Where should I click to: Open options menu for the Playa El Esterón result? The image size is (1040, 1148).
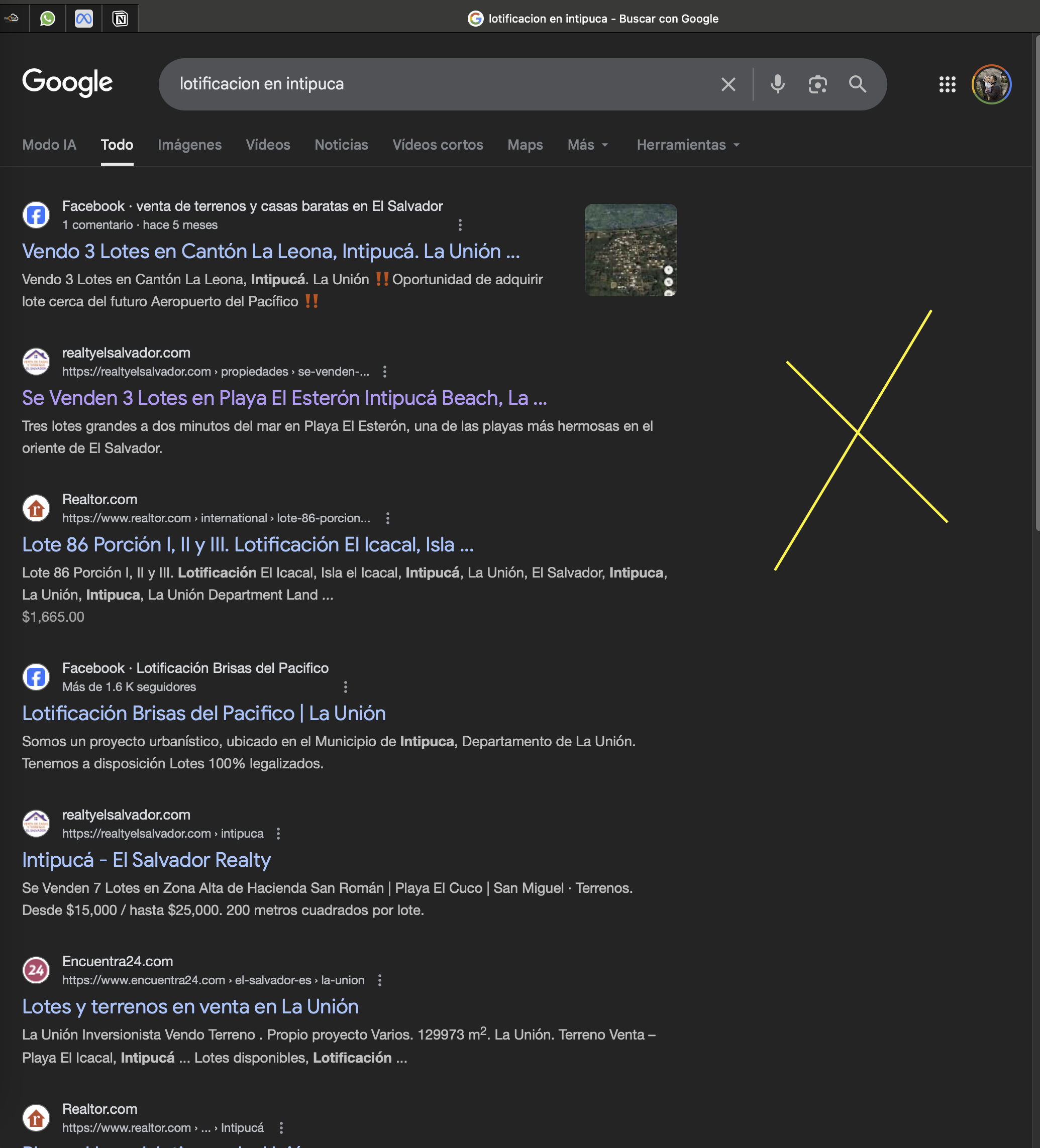point(385,371)
